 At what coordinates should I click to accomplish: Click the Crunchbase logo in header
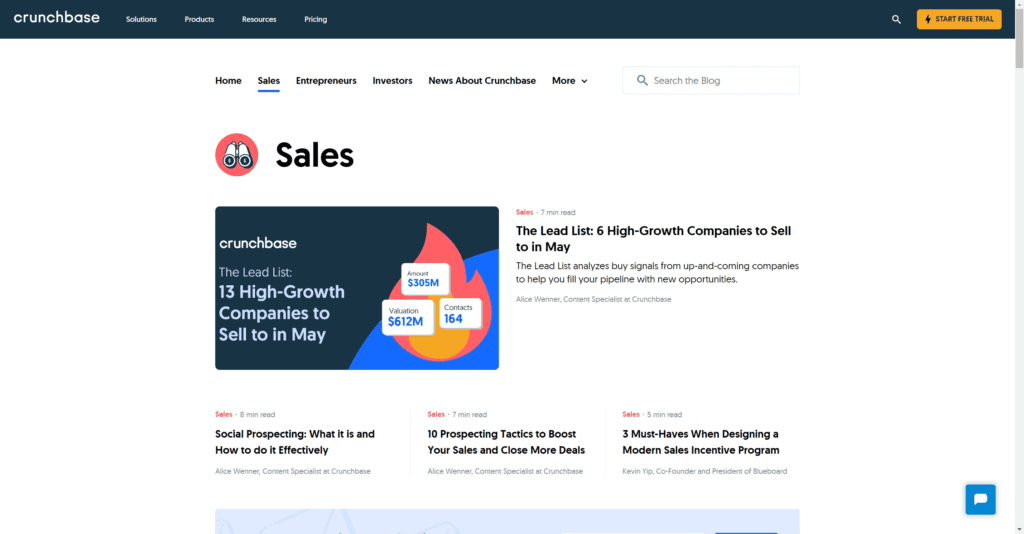click(x=57, y=18)
